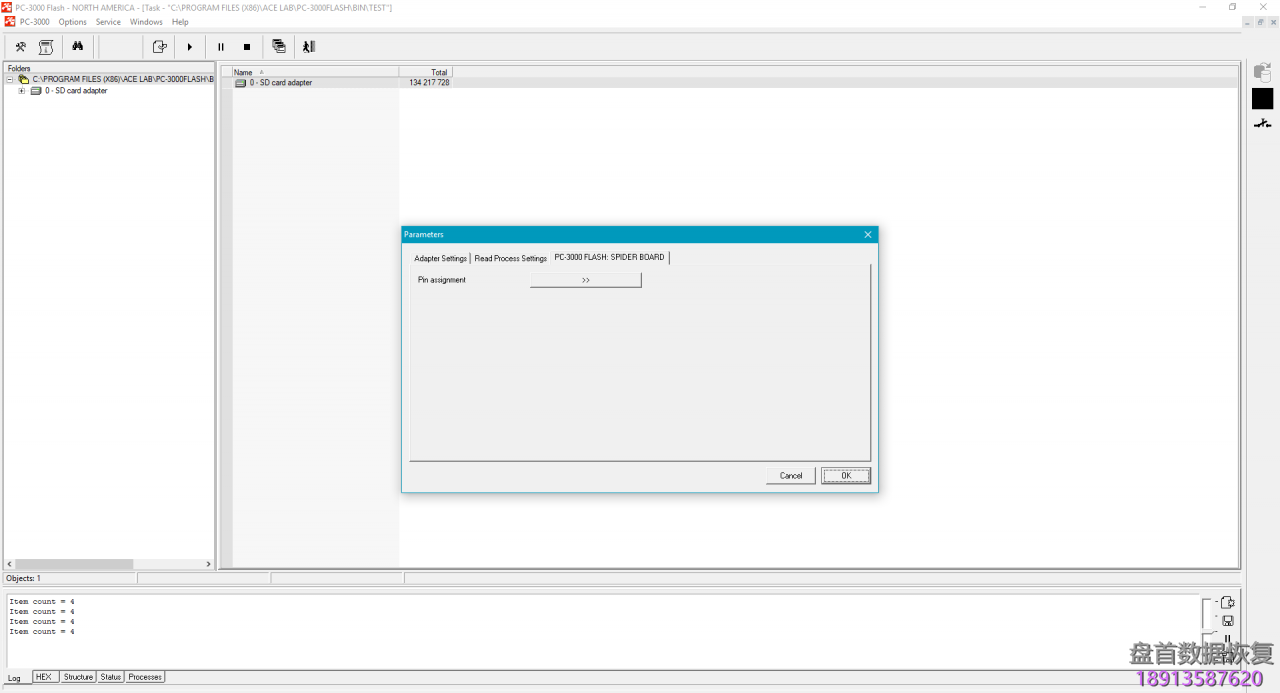This screenshot has width=1280, height=693.
Task: Open Pin assignment with the >> button
Action: [x=585, y=280]
